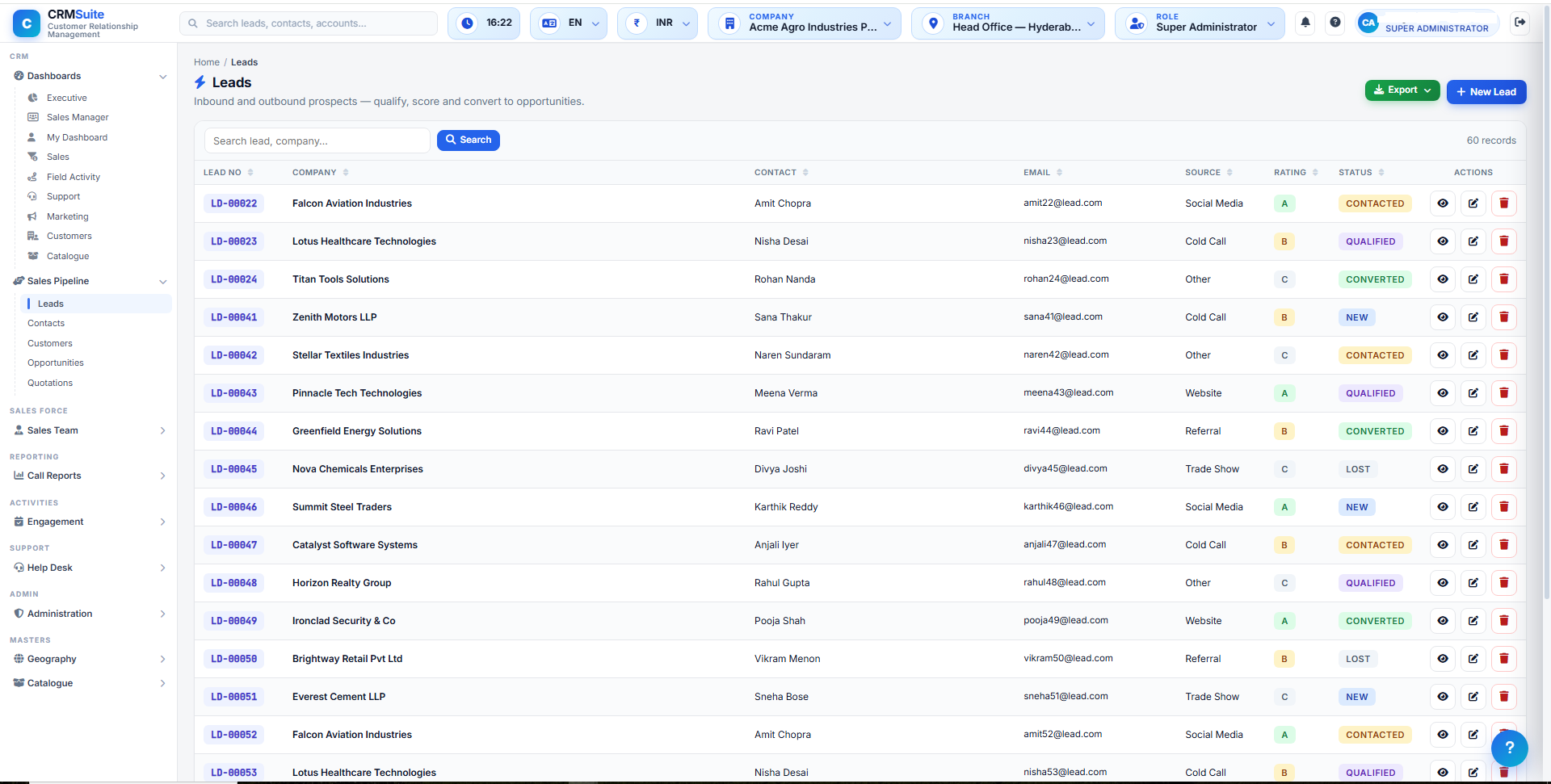The height and width of the screenshot is (784, 1551).
Task: Sort by the Rating column header
Action: click(1296, 173)
